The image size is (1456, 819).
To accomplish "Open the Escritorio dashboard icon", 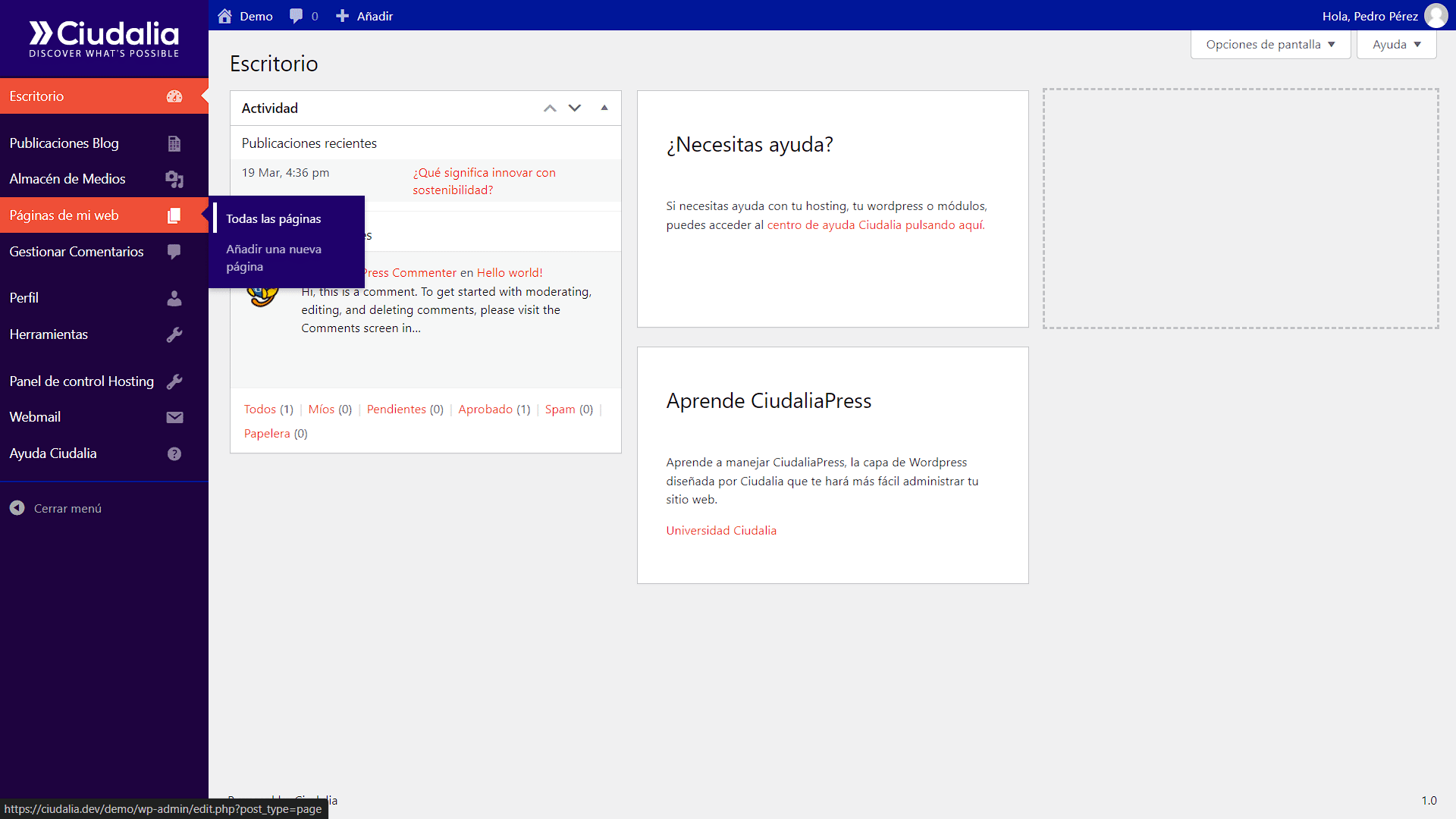I will tap(174, 96).
